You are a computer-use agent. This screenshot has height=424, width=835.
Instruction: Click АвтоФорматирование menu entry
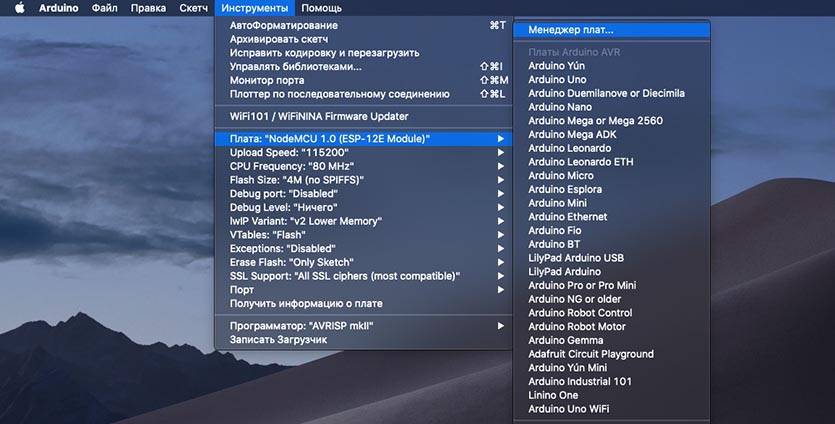pos(284,25)
